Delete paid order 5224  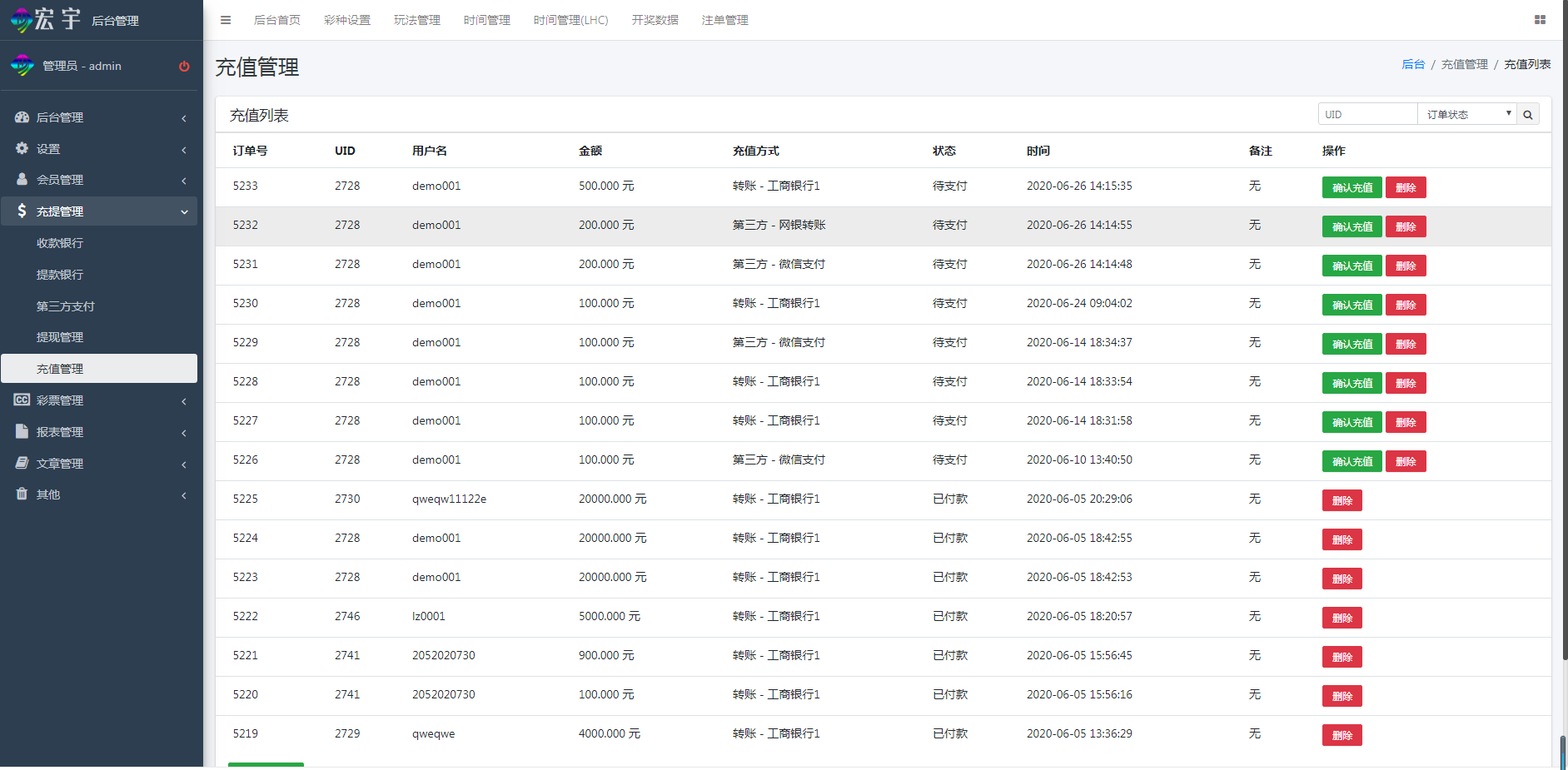pyautogui.click(x=1342, y=539)
